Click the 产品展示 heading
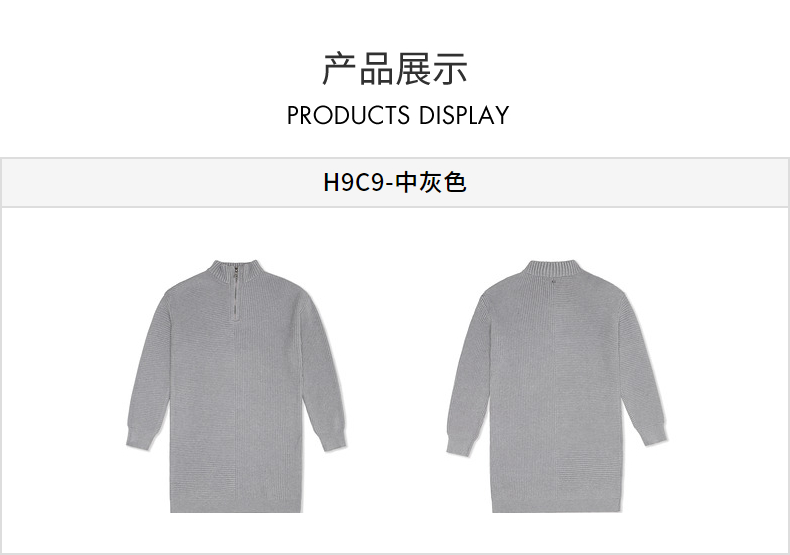The width and height of the screenshot is (790, 555). point(396,69)
